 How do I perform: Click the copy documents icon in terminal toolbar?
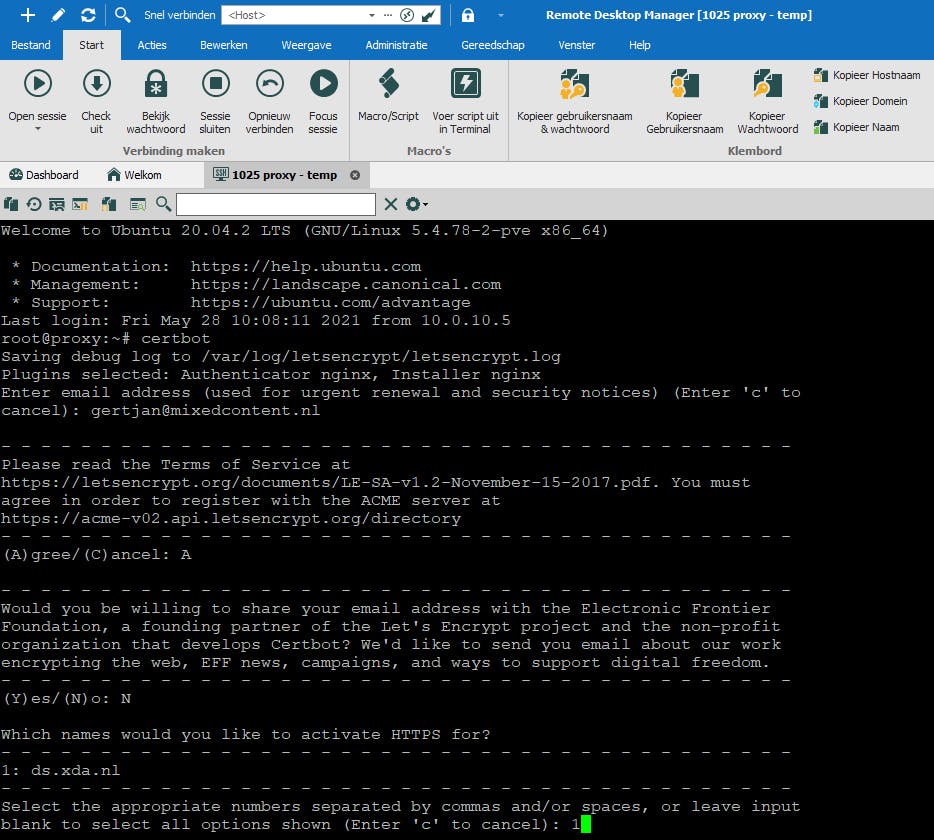(x=11, y=204)
